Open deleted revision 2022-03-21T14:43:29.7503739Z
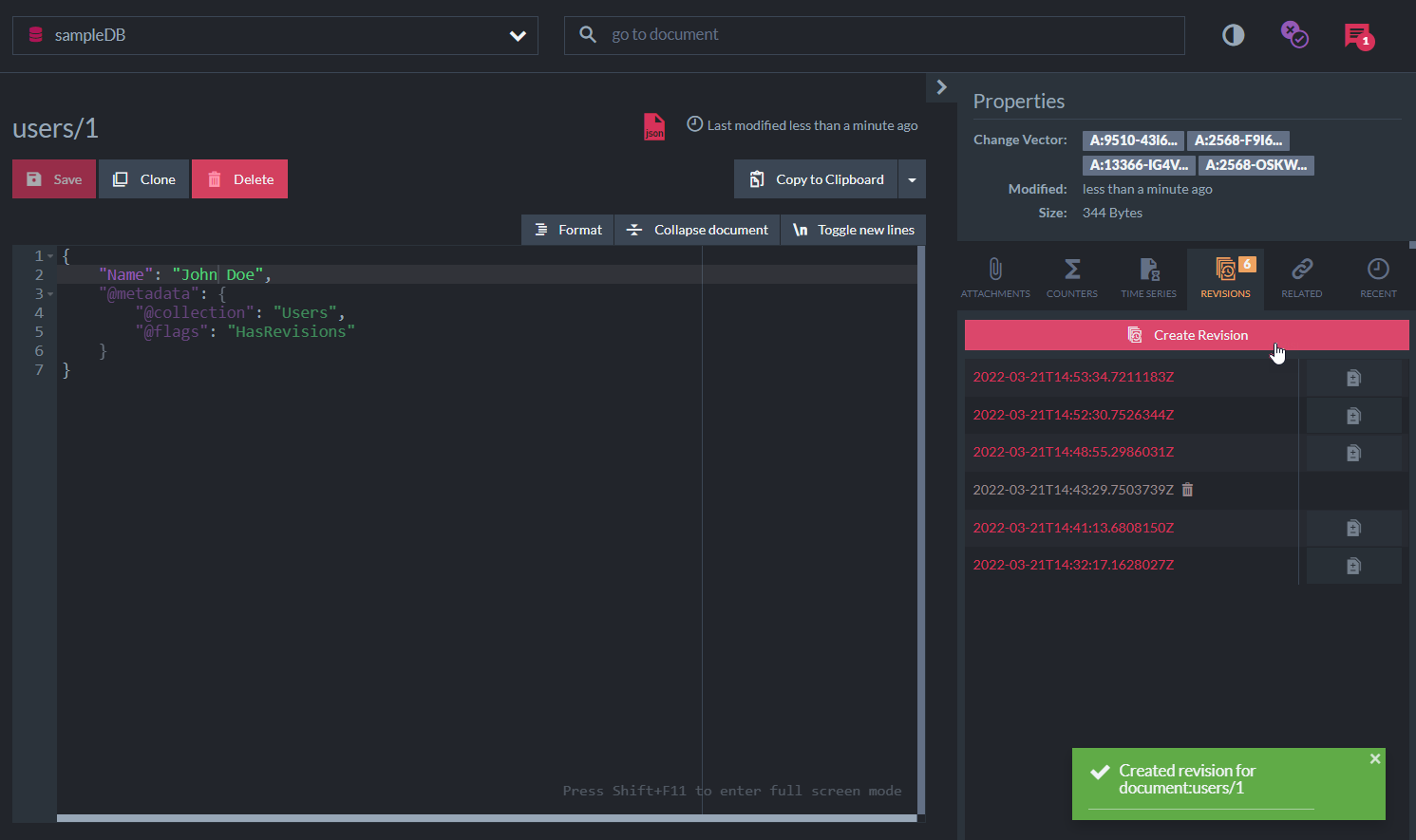The image size is (1416, 840). click(x=1073, y=490)
